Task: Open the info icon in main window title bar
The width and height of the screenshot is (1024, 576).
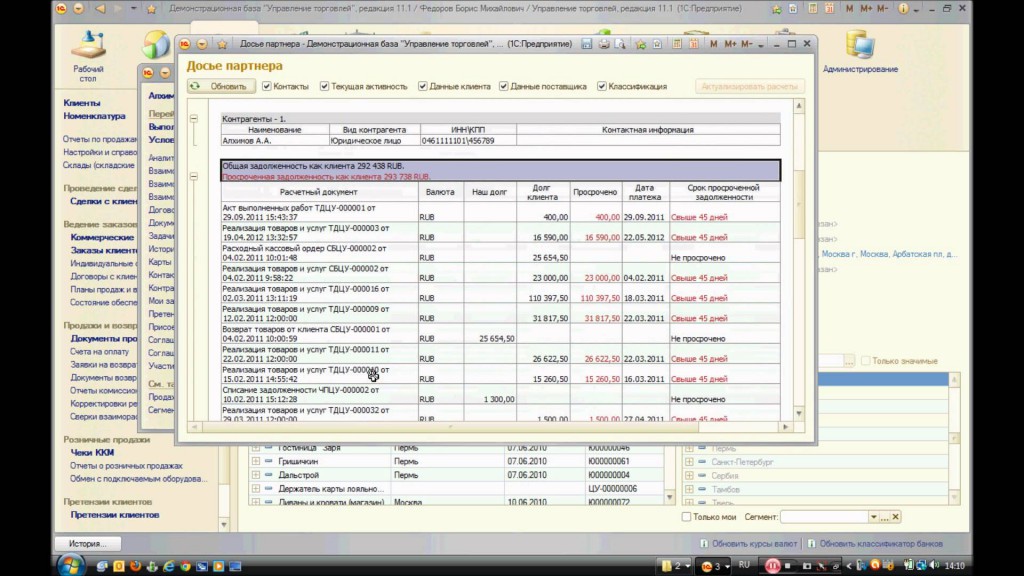Action: click(x=903, y=8)
